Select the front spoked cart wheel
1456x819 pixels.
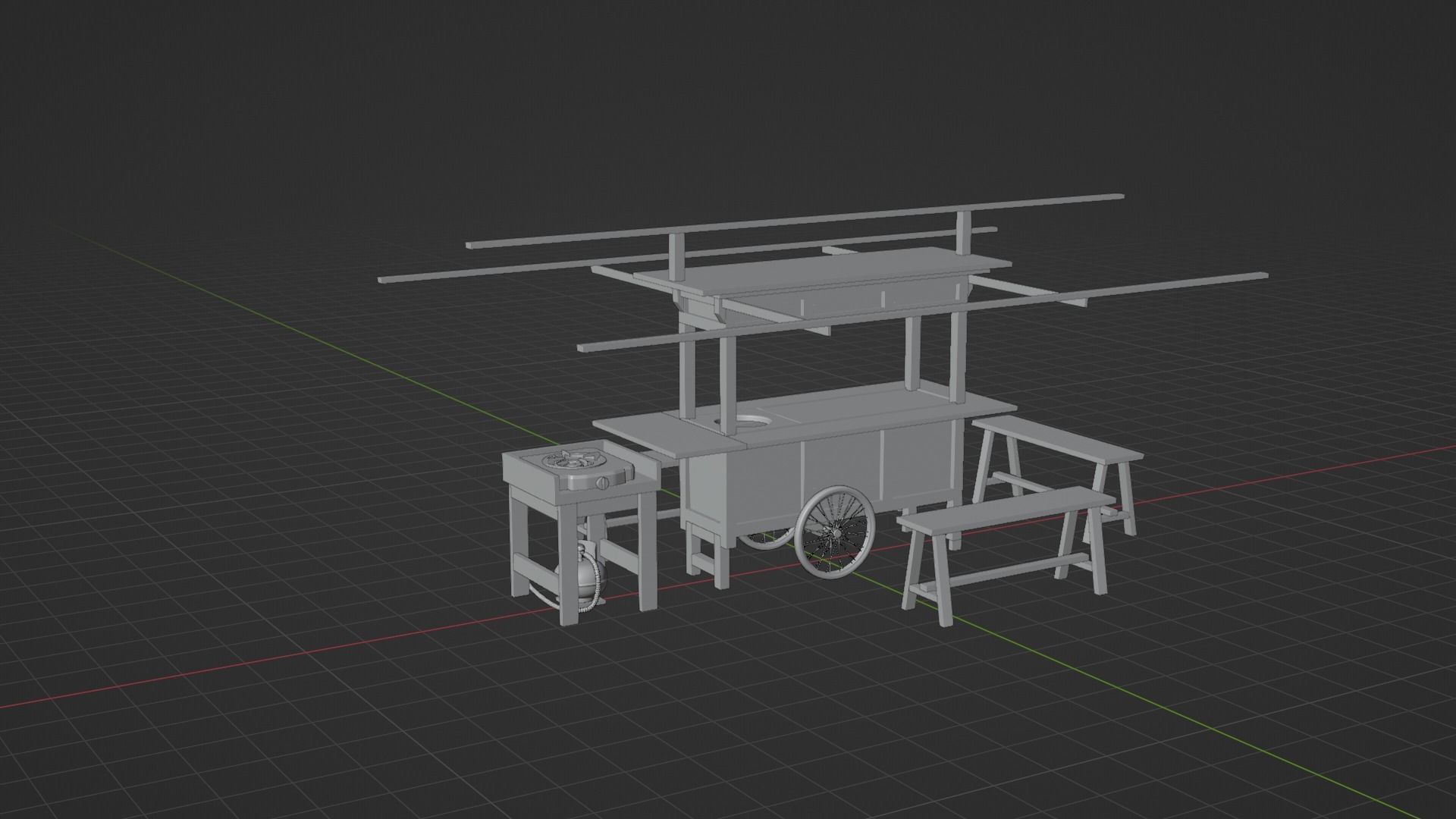(836, 533)
